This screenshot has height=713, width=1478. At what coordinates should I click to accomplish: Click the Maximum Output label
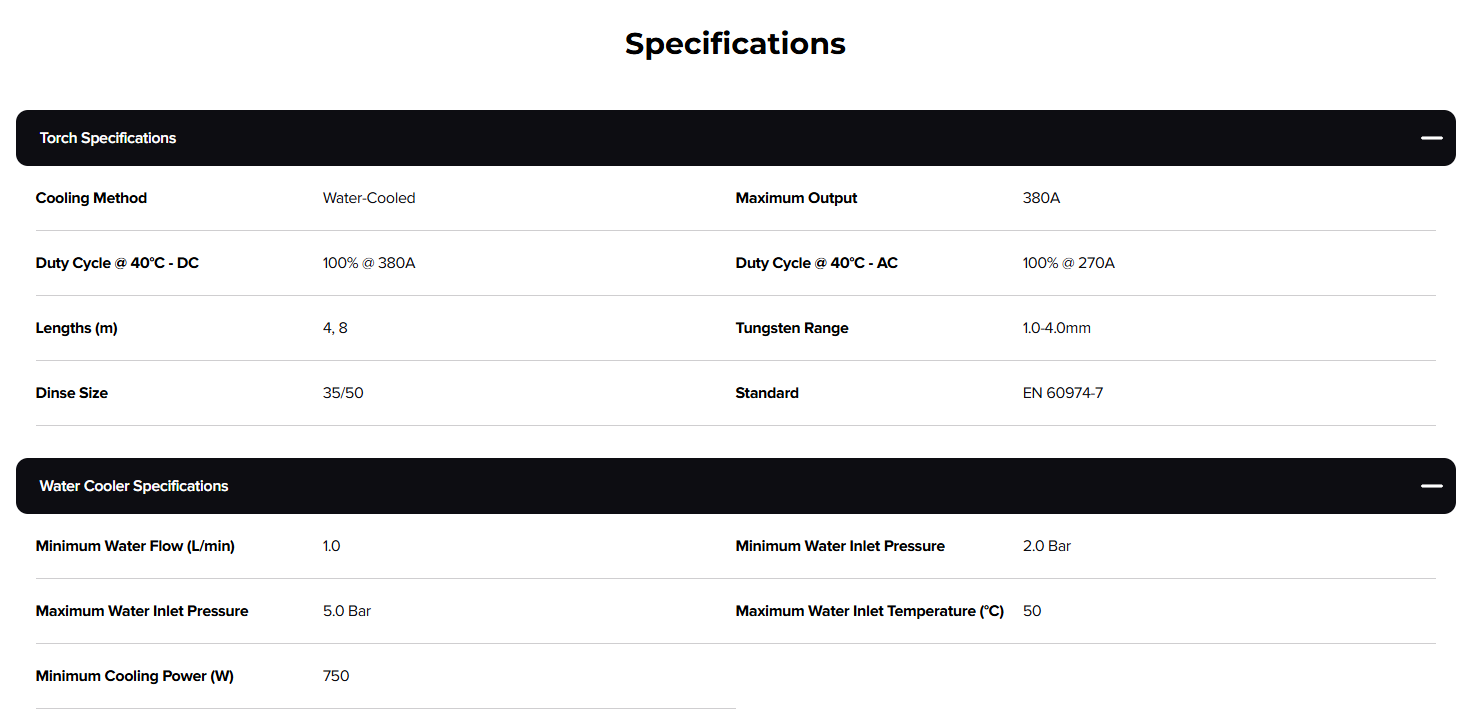[x=796, y=198]
